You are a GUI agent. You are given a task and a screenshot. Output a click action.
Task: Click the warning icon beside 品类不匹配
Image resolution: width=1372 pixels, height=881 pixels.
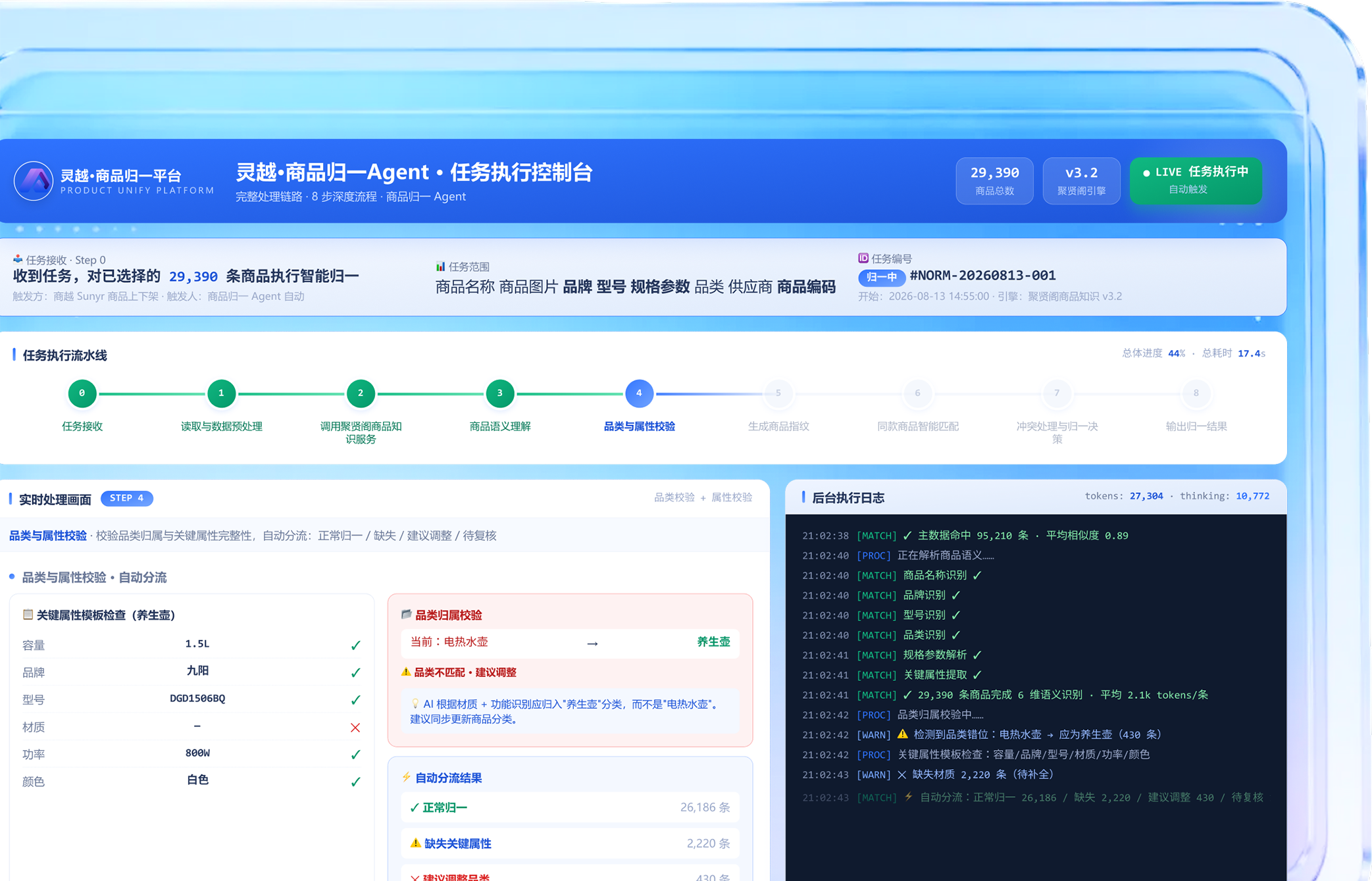406,672
